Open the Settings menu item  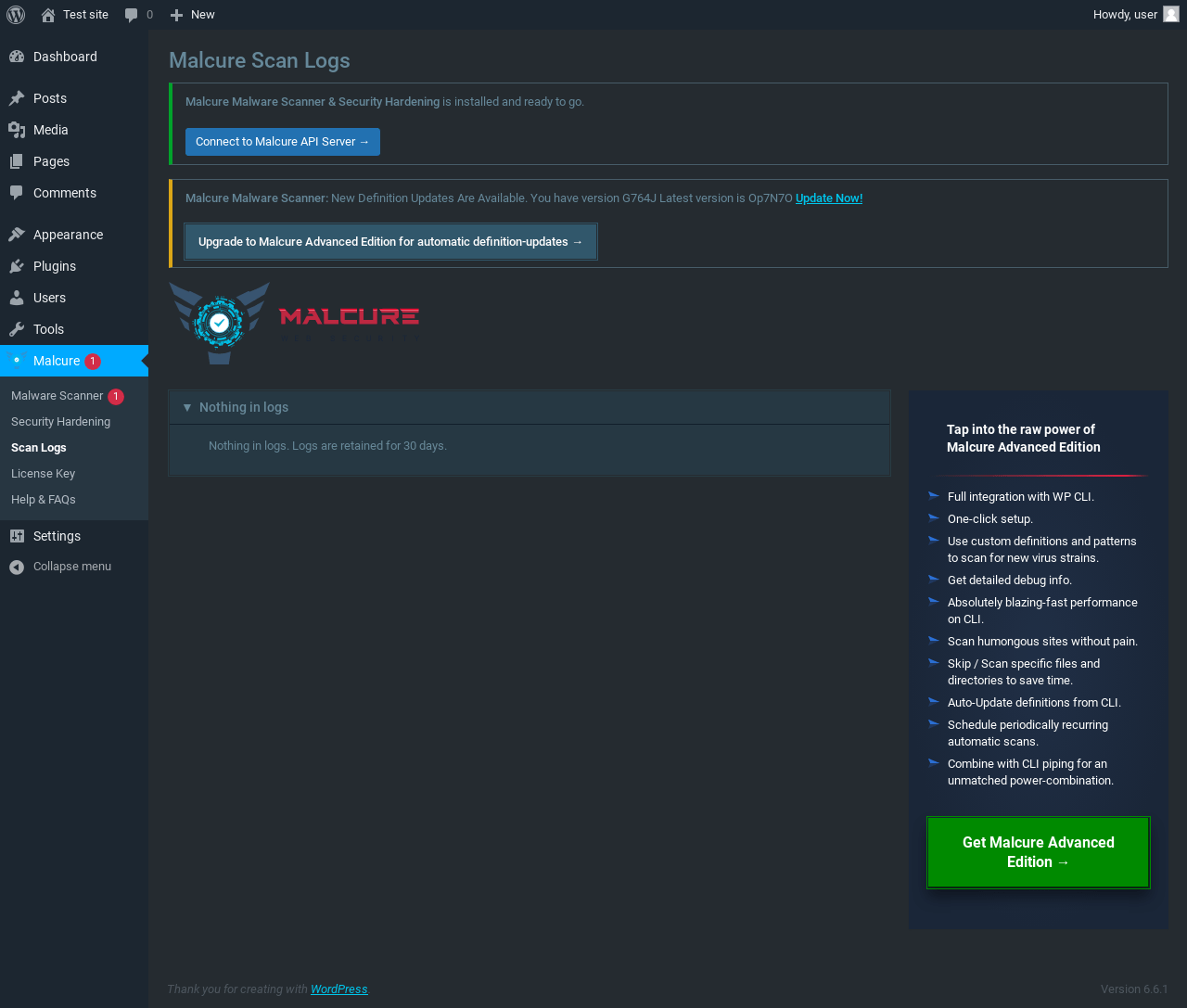pyautogui.click(x=74, y=536)
